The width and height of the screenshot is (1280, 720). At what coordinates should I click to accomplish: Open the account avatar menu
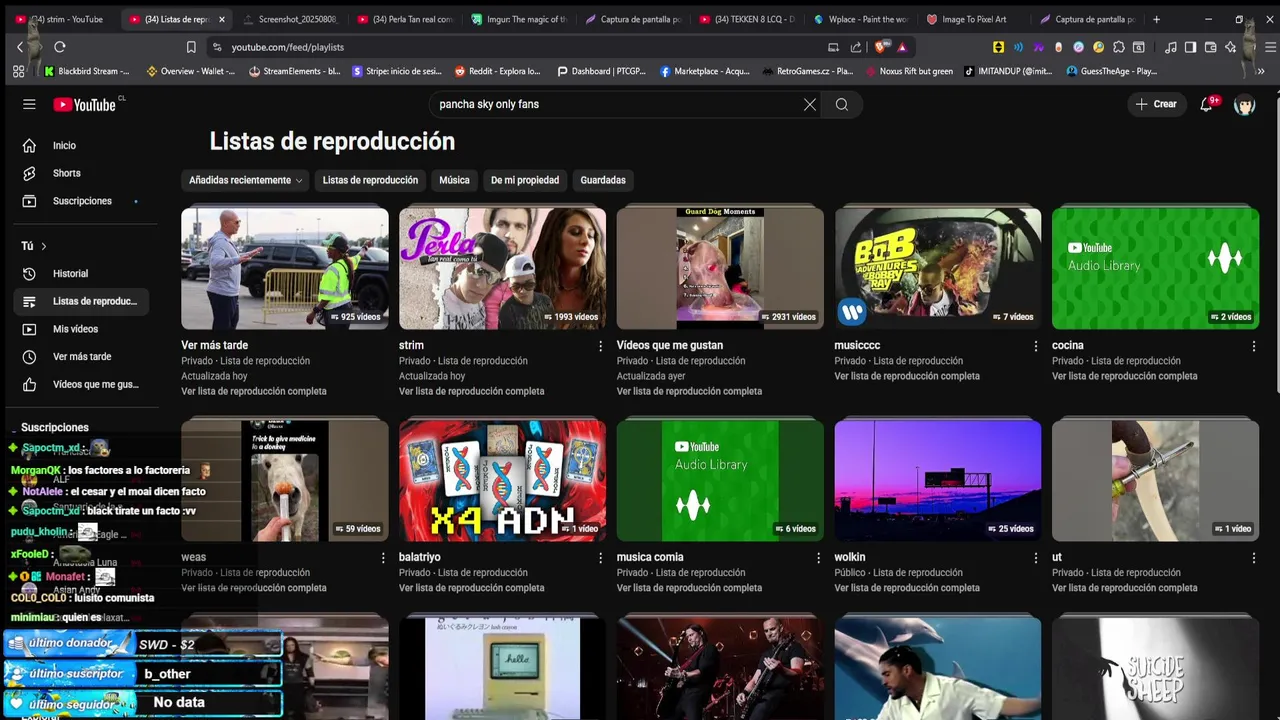[x=1244, y=104]
